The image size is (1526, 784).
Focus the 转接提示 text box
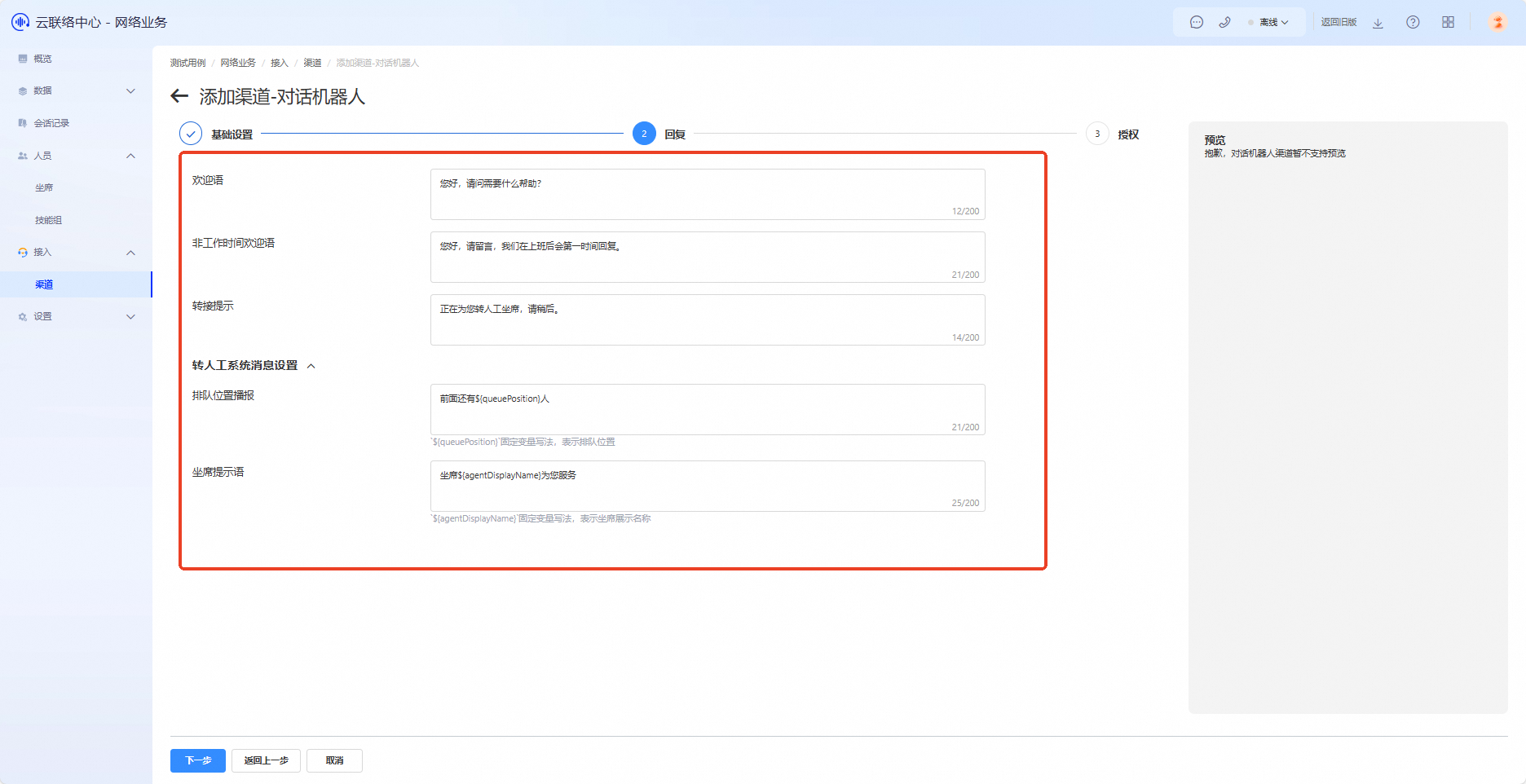click(708, 319)
